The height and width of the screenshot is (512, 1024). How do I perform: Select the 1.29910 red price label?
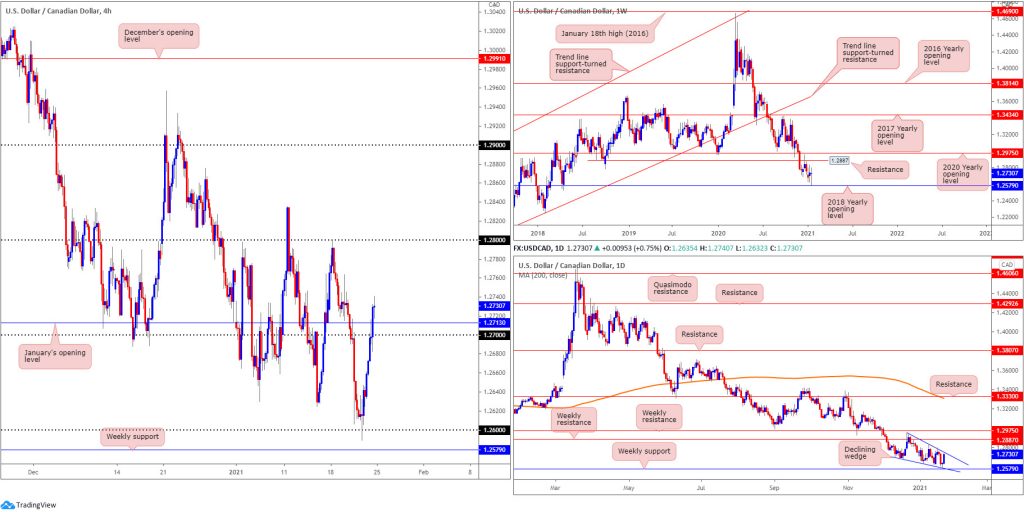click(x=494, y=59)
